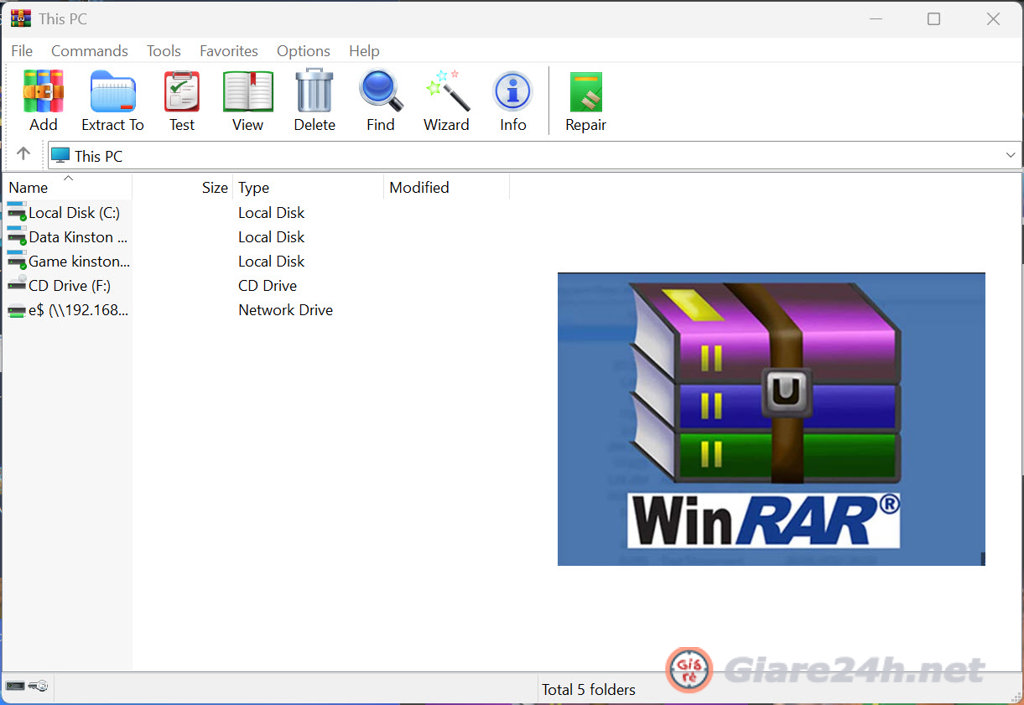Launch the Find magnifier tool
Viewport: 1024px width, 705px height.
(x=380, y=92)
